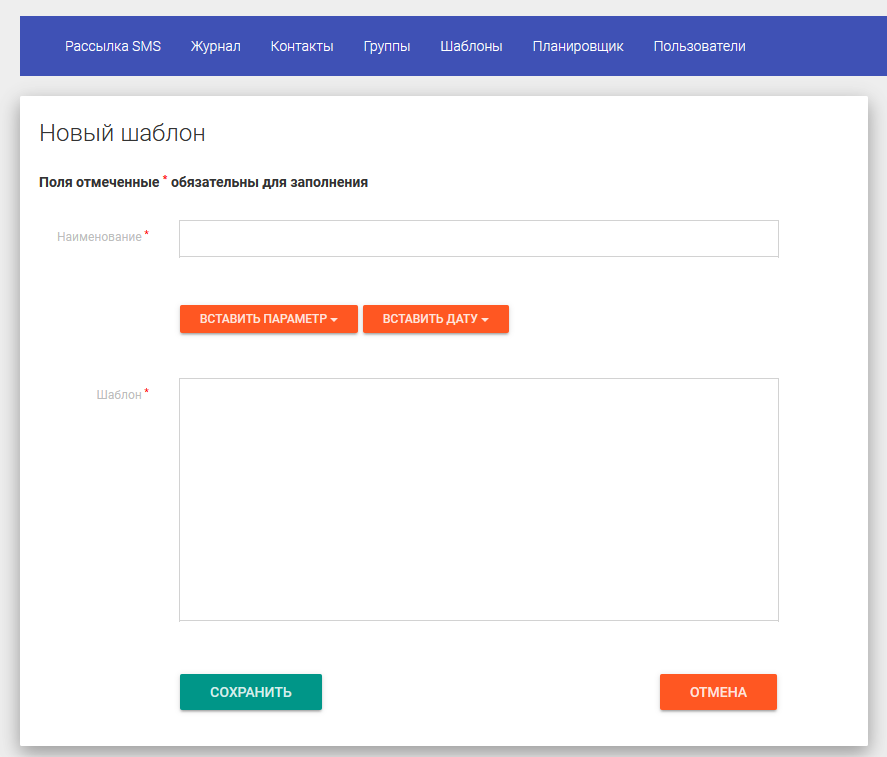Click the Наименование field label
The width and height of the screenshot is (887, 757).
(x=99, y=237)
